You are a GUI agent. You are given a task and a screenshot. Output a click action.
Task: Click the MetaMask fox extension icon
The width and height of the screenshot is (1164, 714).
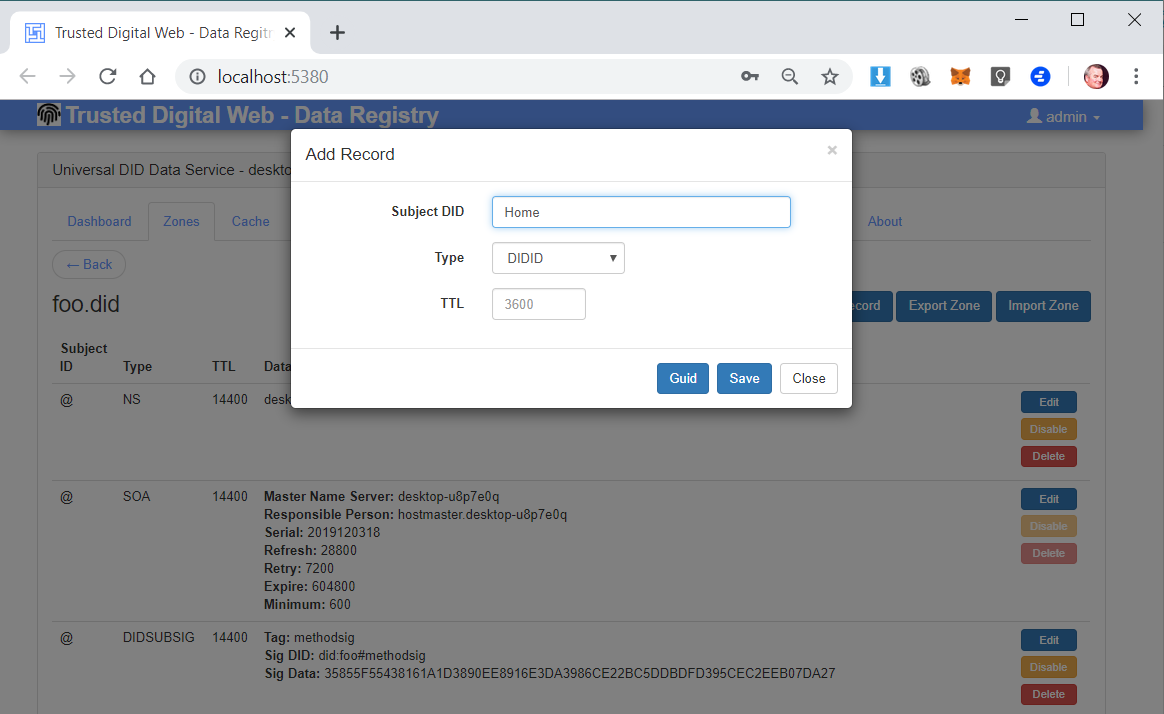pyautogui.click(x=960, y=76)
